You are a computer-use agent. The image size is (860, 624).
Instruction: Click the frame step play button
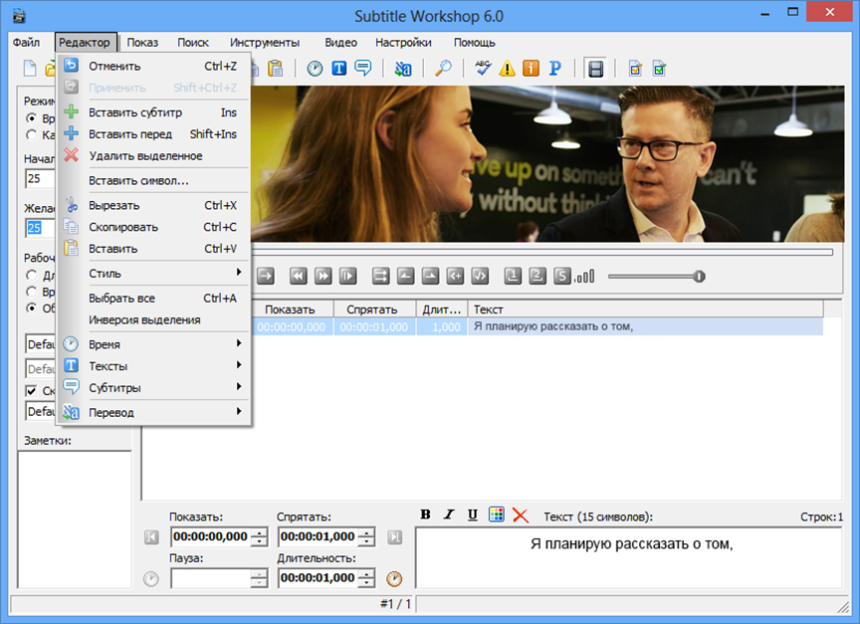pos(348,276)
